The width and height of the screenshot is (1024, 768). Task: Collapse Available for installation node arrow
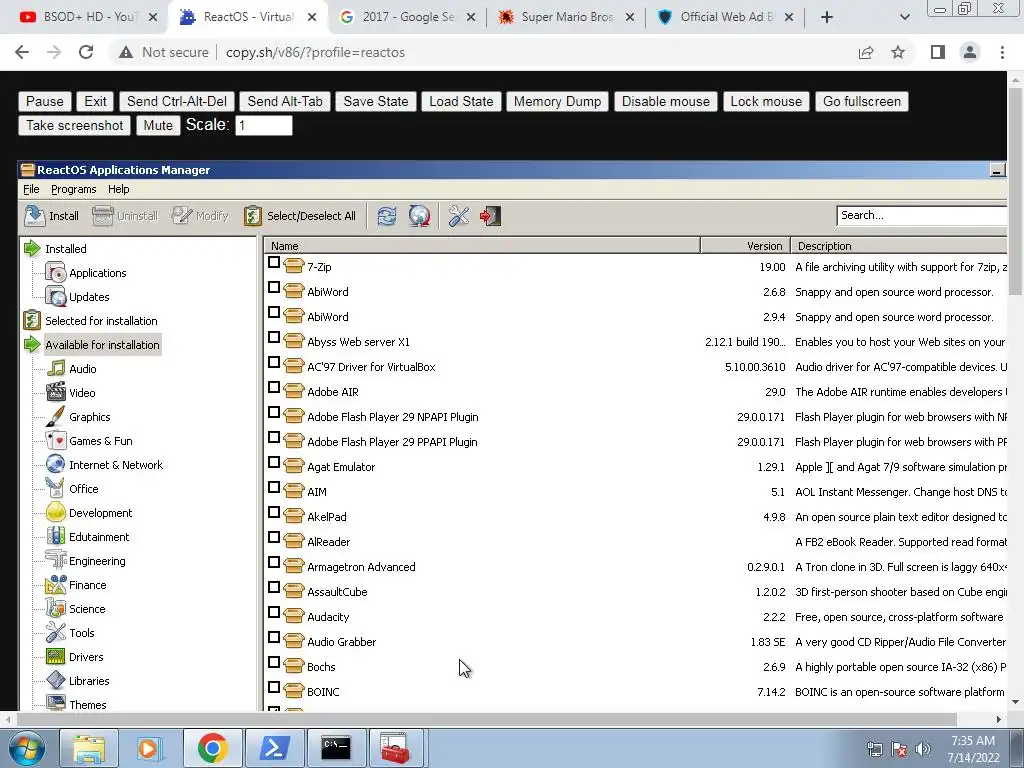point(32,344)
